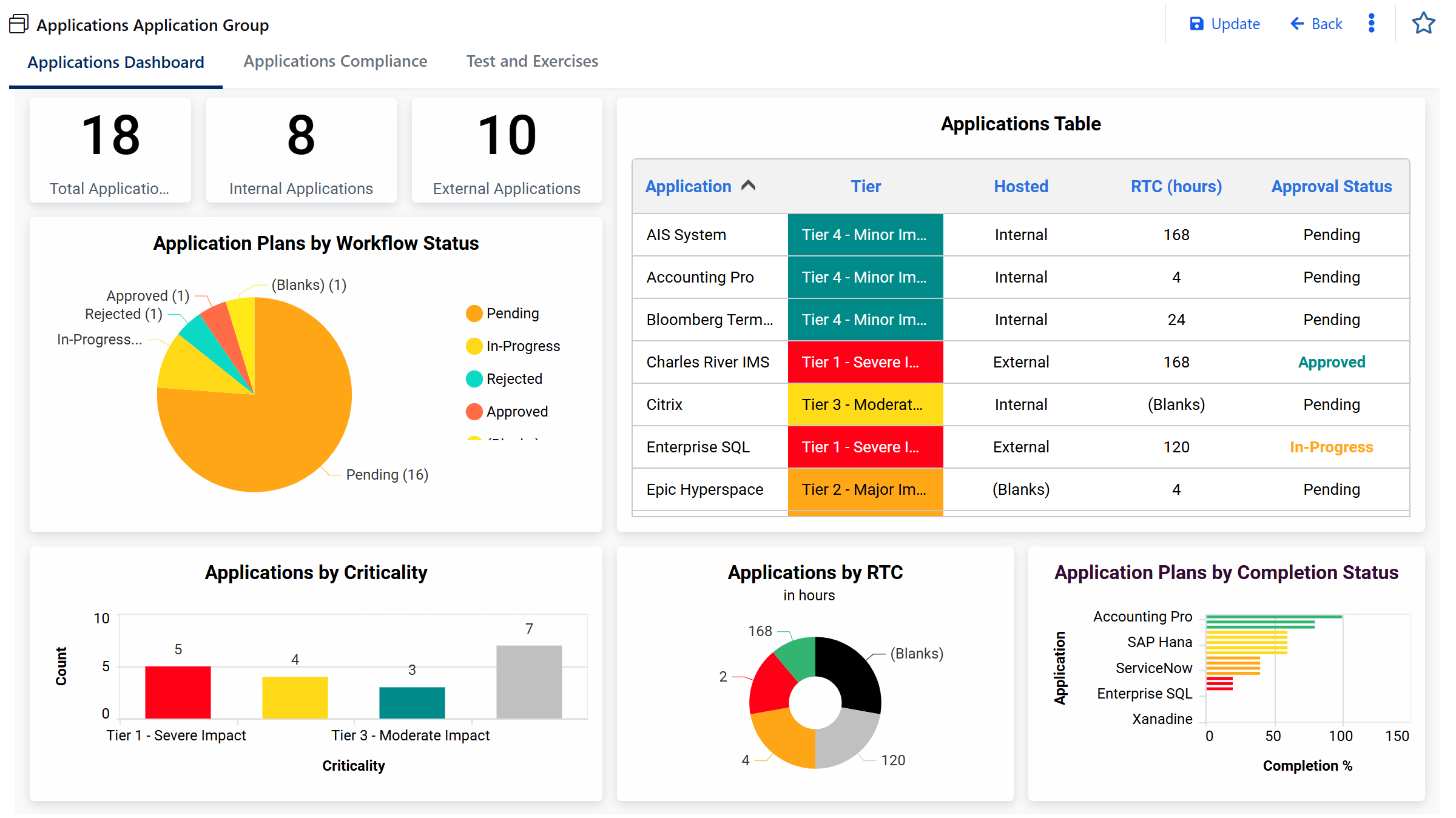The image size is (1456, 818).
Task: Sort table by Tier column header
Action: click(865, 187)
